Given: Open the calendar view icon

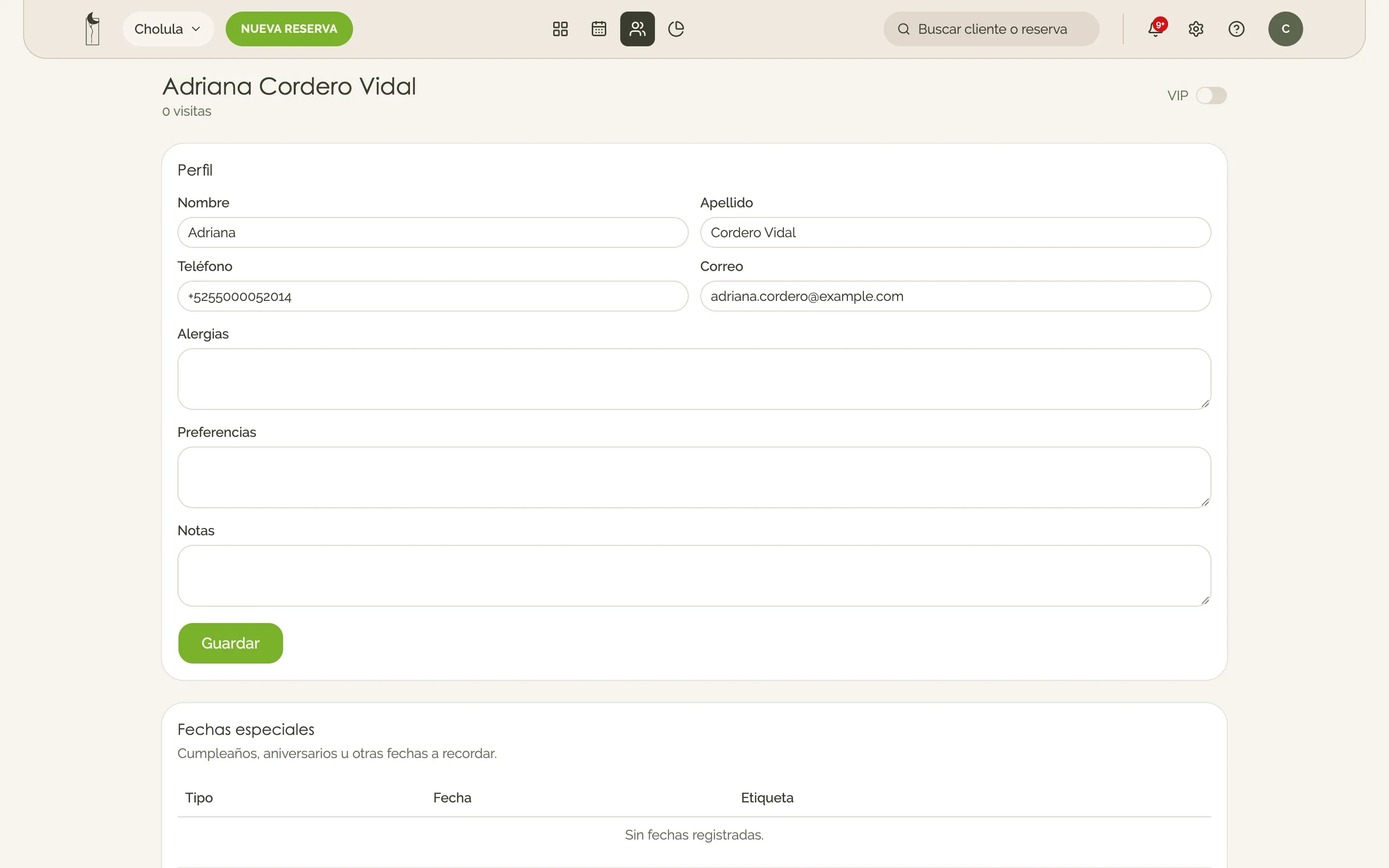Looking at the screenshot, I should (x=599, y=29).
